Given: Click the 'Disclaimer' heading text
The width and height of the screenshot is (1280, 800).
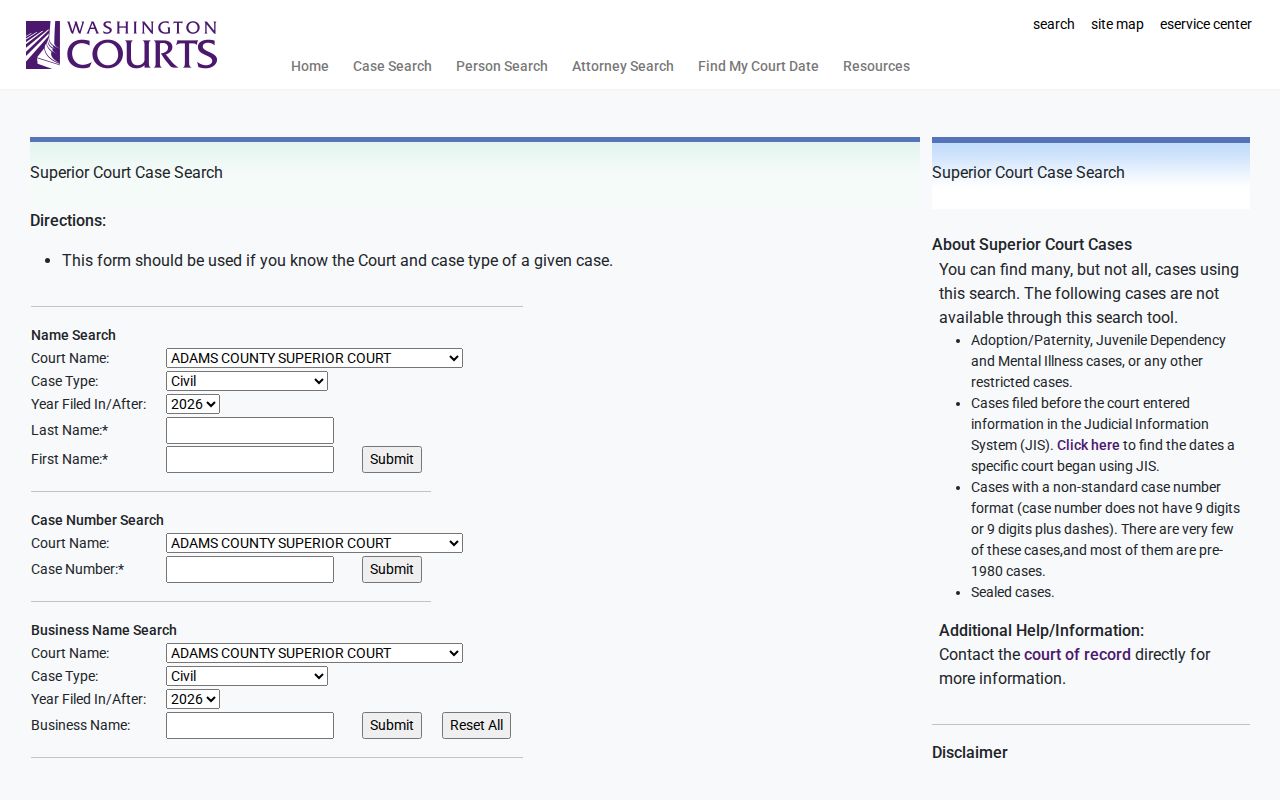Looking at the screenshot, I should [970, 752].
